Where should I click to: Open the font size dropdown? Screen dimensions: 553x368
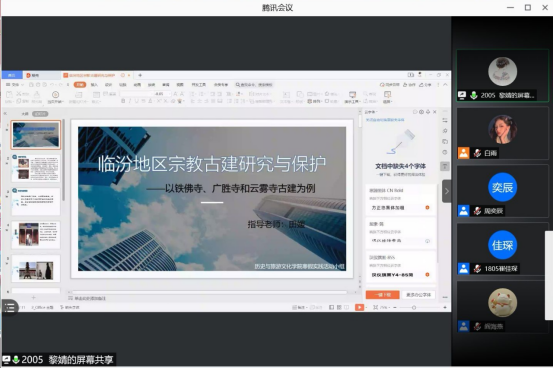pos(169,94)
